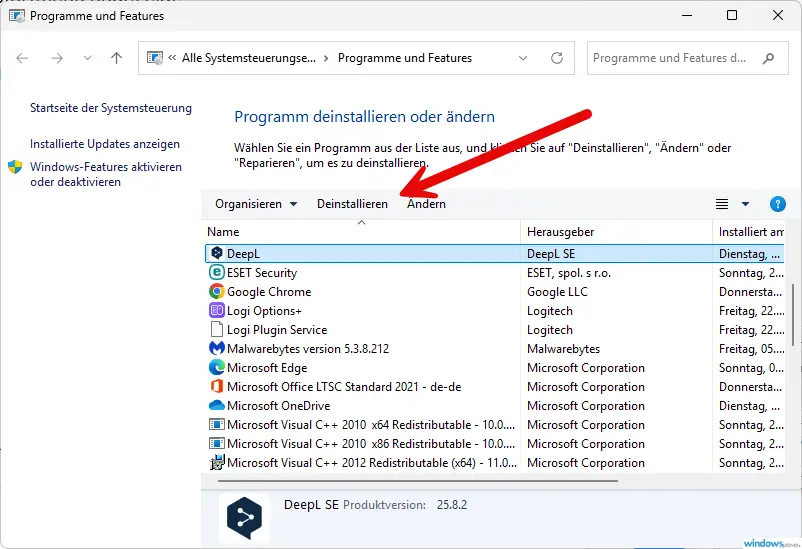Click the Google LLC publisher cell
The width and height of the screenshot is (802, 549).
557,292
